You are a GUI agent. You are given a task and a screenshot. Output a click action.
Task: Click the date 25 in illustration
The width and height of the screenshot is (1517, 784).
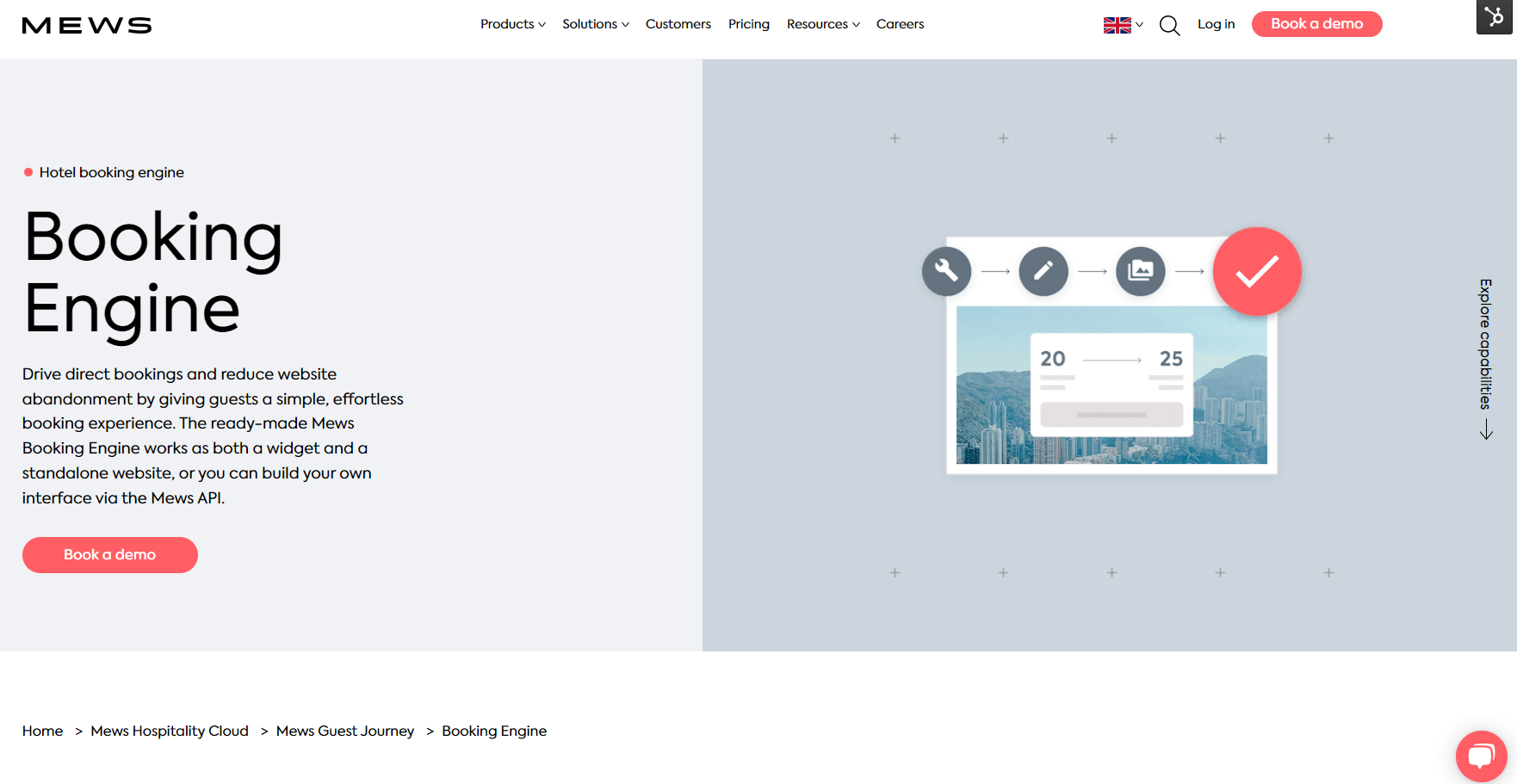point(1171,359)
